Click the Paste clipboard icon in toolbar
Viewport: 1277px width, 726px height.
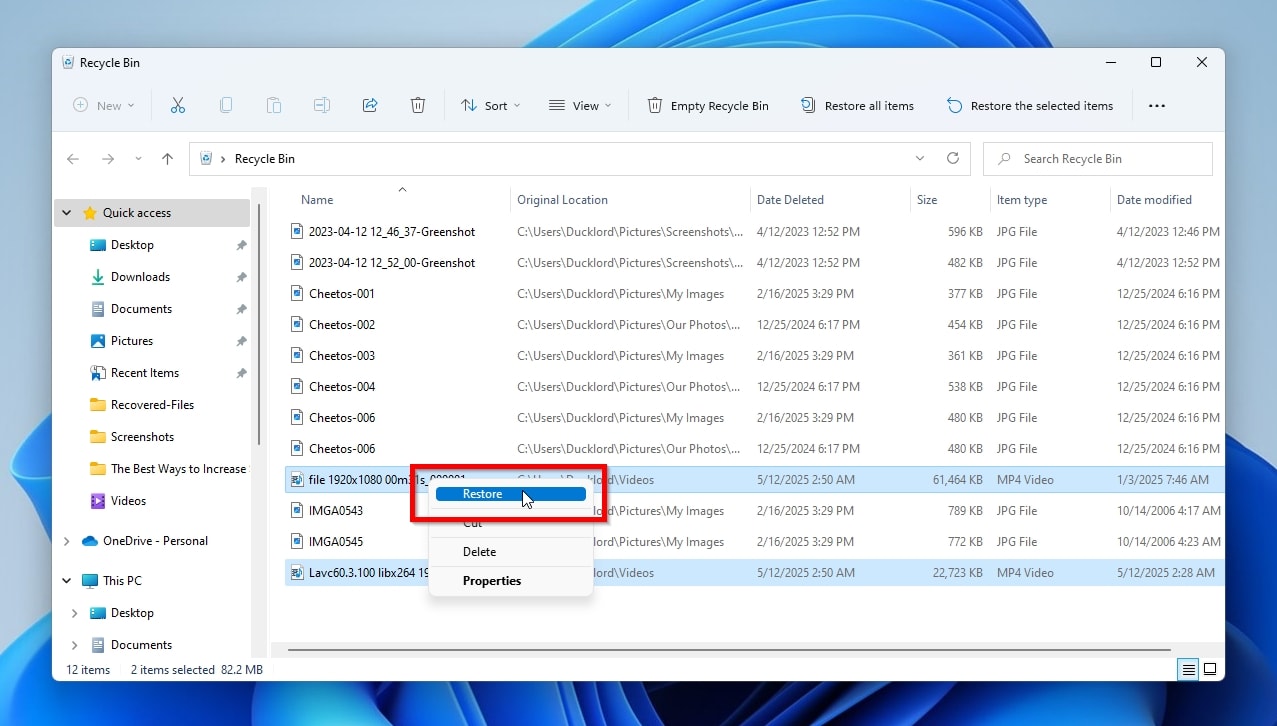[x=274, y=105]
